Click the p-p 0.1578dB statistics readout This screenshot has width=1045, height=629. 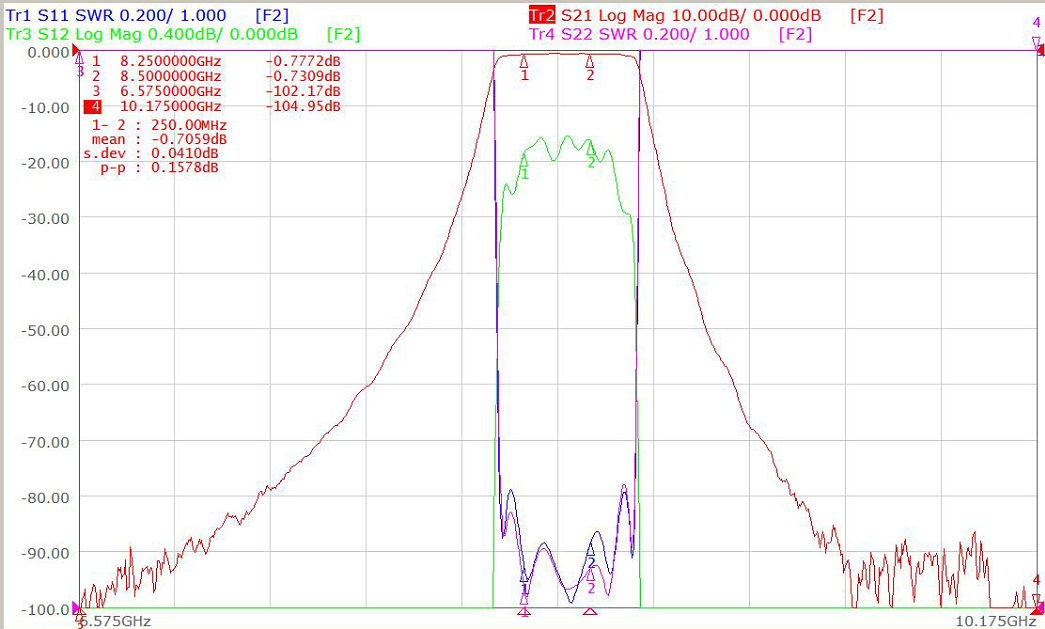159,167
